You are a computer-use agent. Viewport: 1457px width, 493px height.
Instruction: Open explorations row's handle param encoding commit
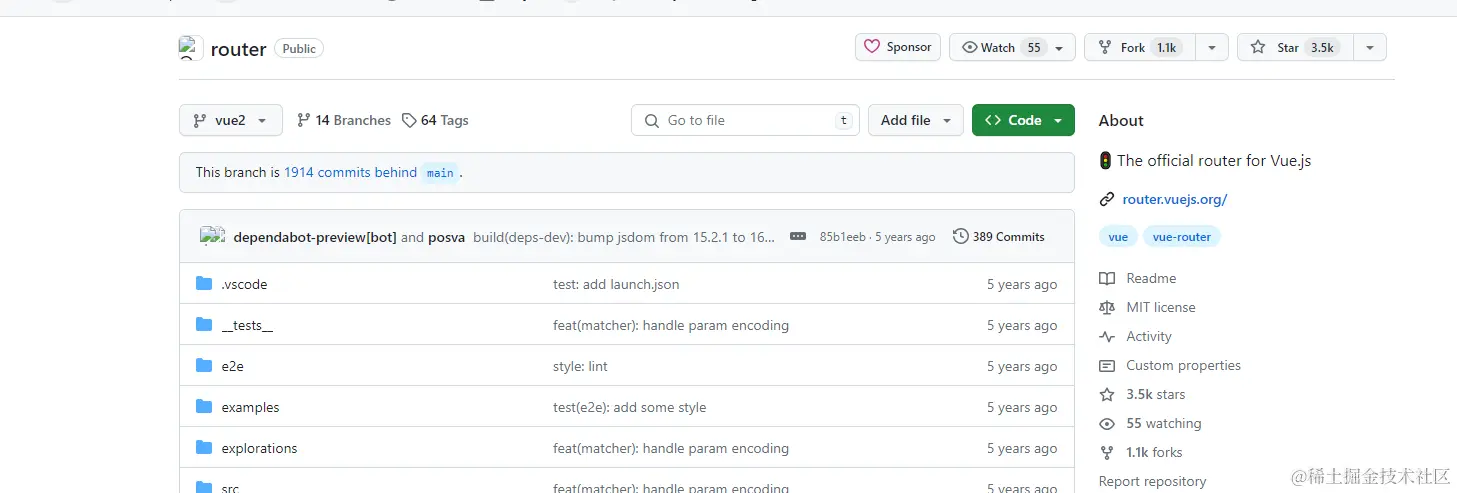pyautogui.click(x=671, y=448)
